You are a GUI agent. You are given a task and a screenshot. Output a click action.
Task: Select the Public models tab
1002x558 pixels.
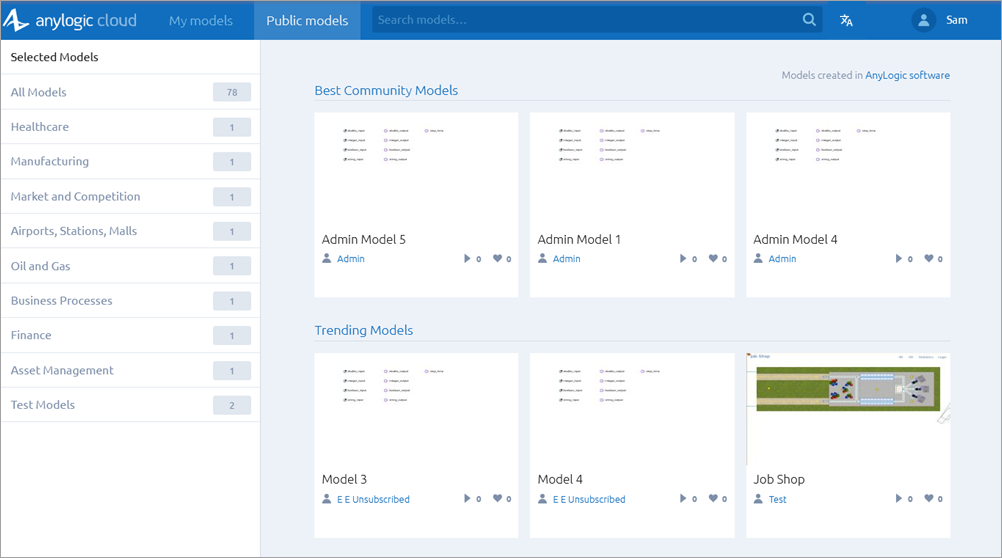(x=307, y=20)
